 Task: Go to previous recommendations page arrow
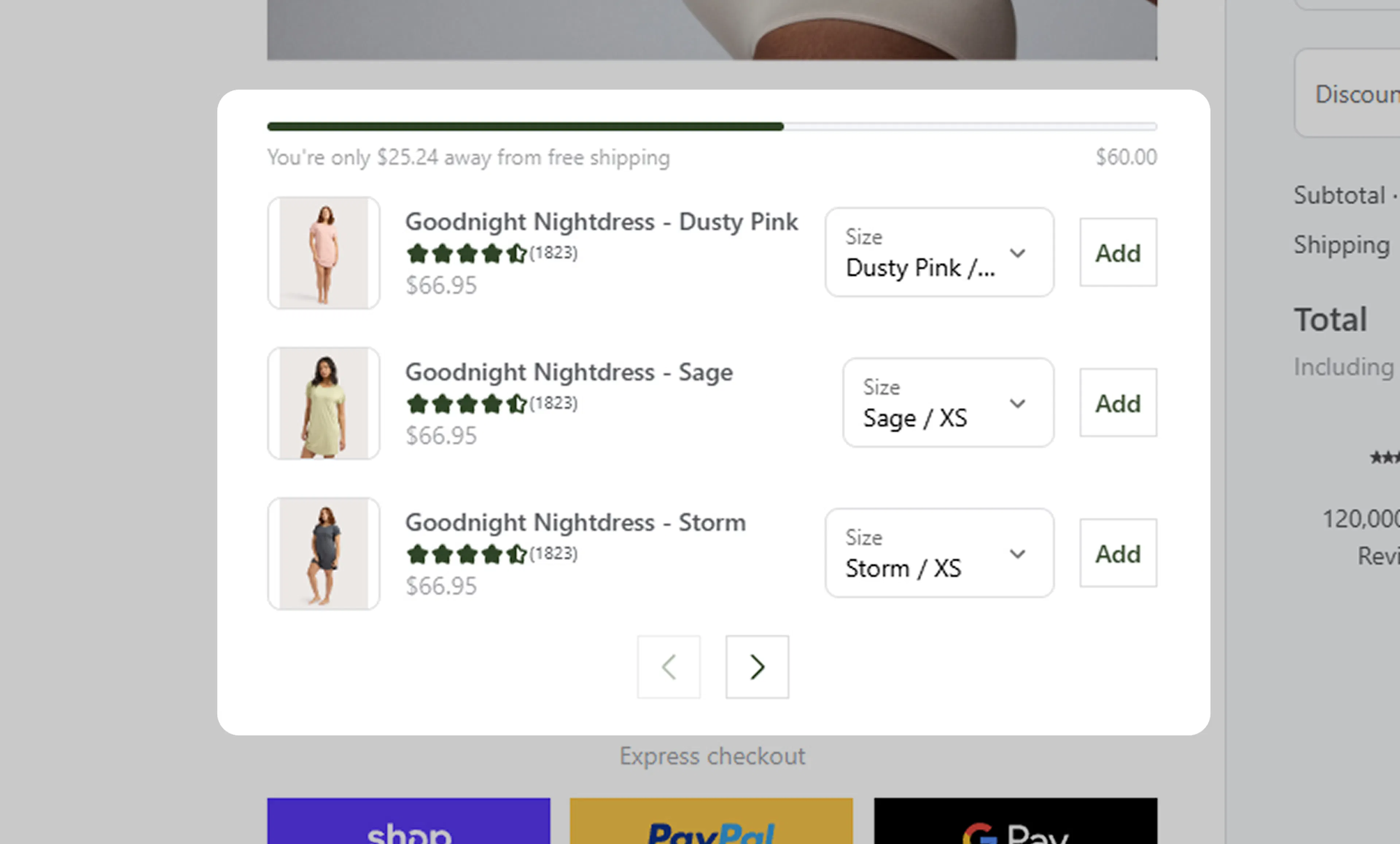pyautogui.click(x=669, y=667)
